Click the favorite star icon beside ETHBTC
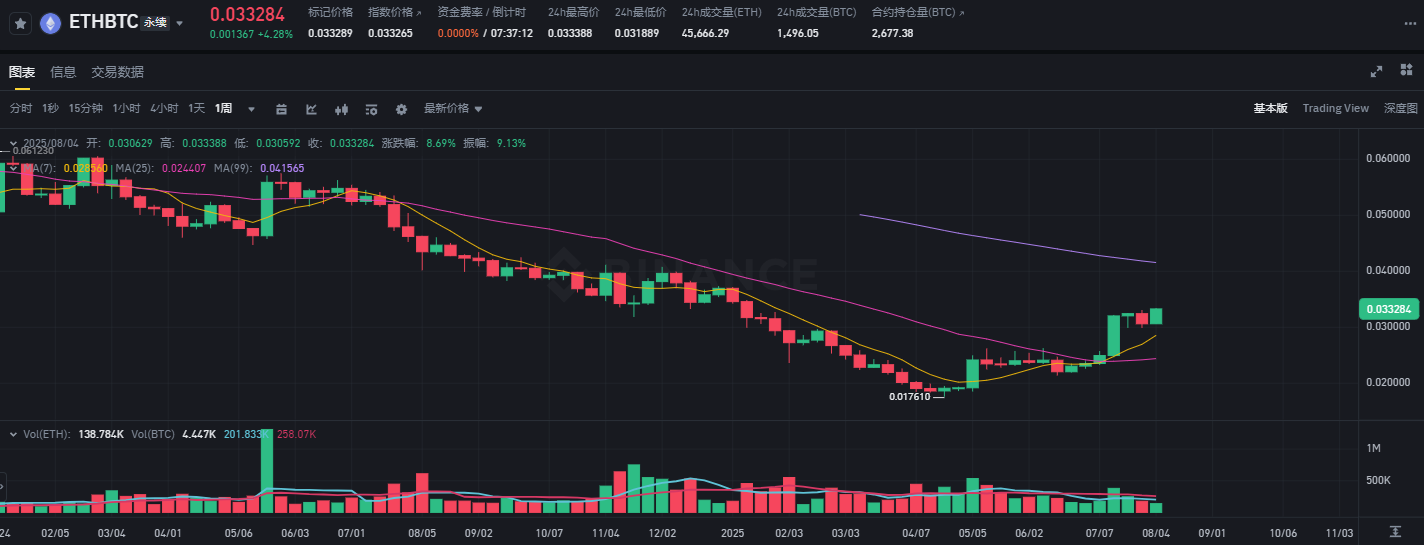Image resolution: width=1424 pixels, height=545 pixels. (20, 23)
